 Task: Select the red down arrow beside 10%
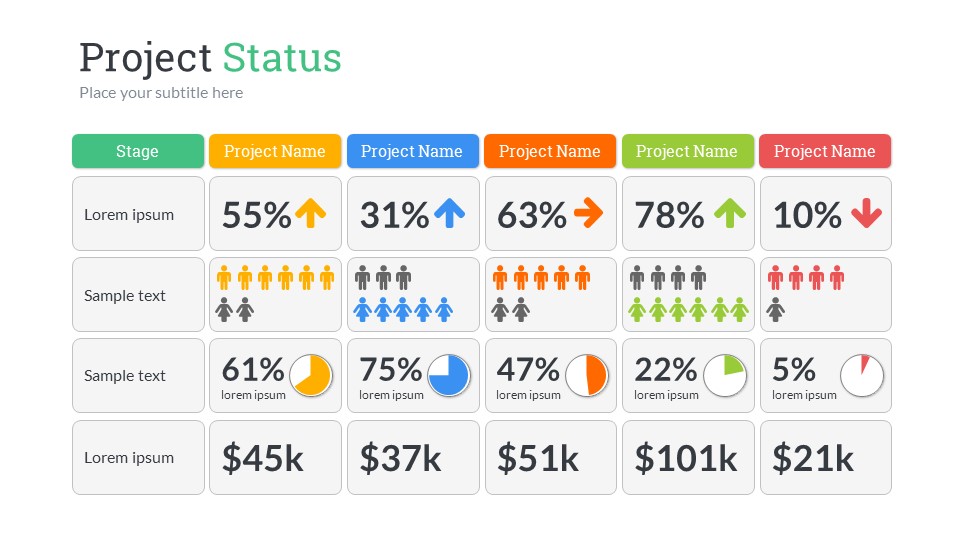[866, 213]
